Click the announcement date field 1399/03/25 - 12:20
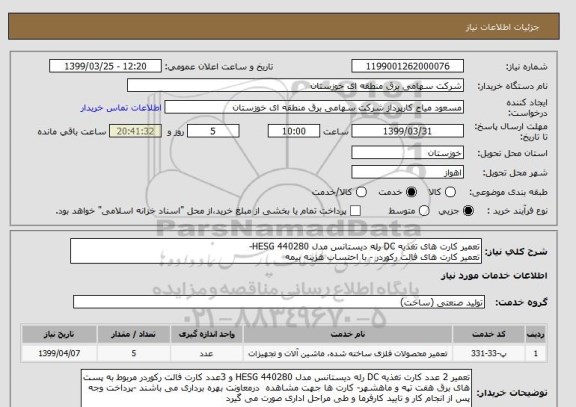This screenshot has height=407, width=576. pyautogui.click(x=105, y=66)
